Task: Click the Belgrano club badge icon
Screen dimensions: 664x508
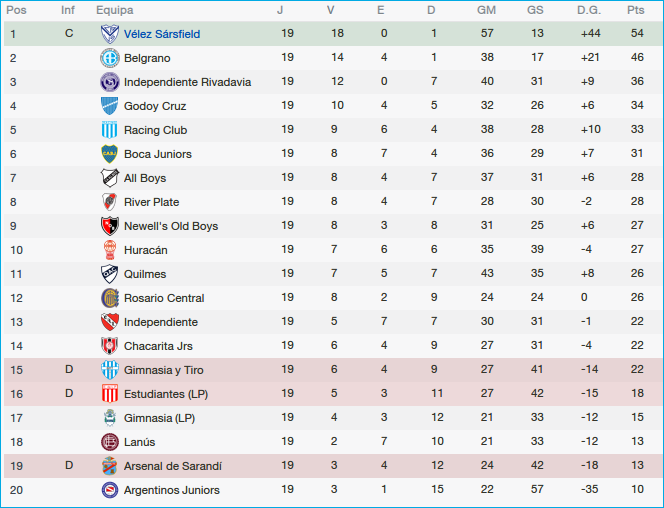Action: pyautogui.click(x=110, y=58)
